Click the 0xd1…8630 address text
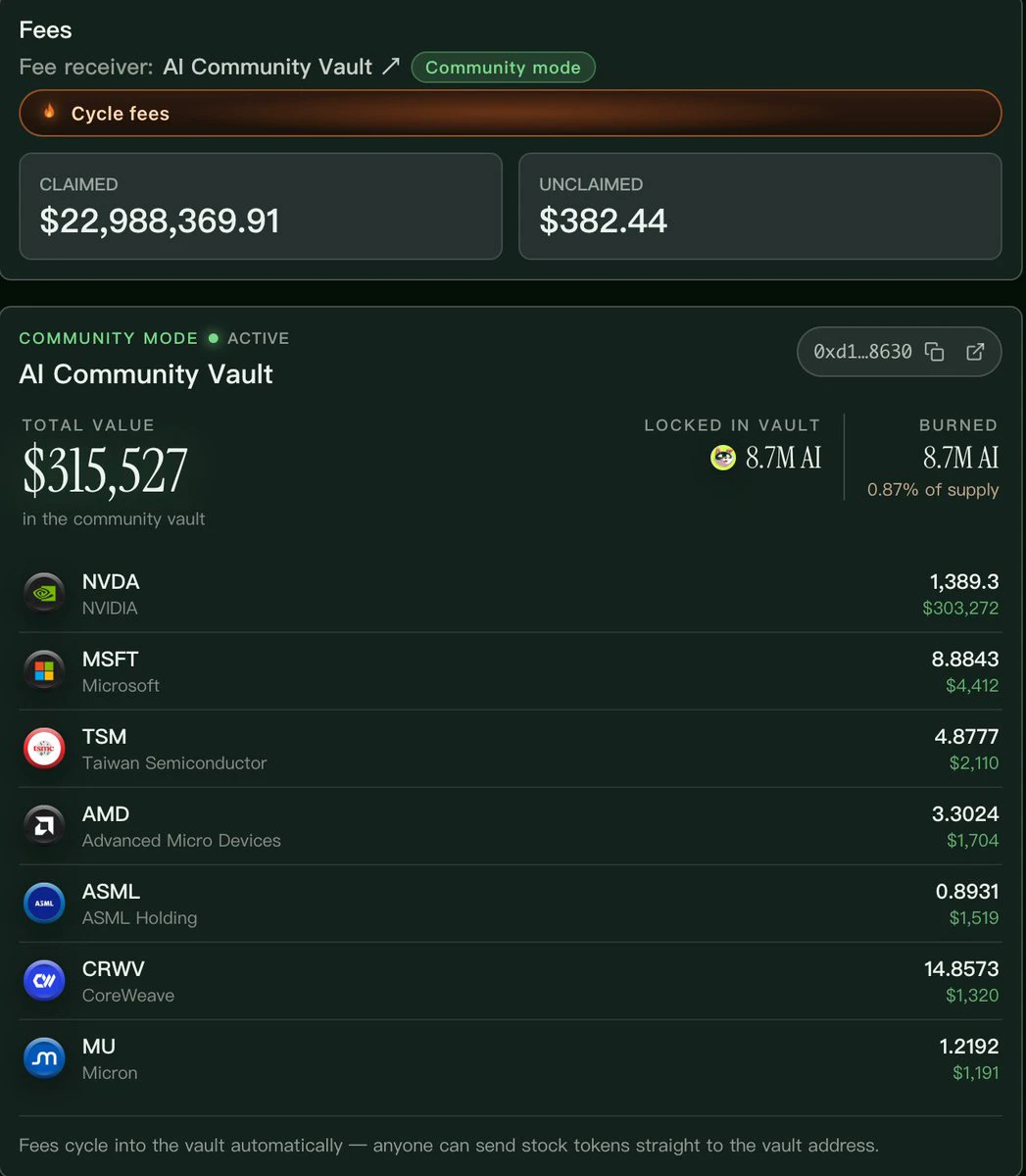Image resolution: width=1026 pixels, height=1176 pixels. 862,352
